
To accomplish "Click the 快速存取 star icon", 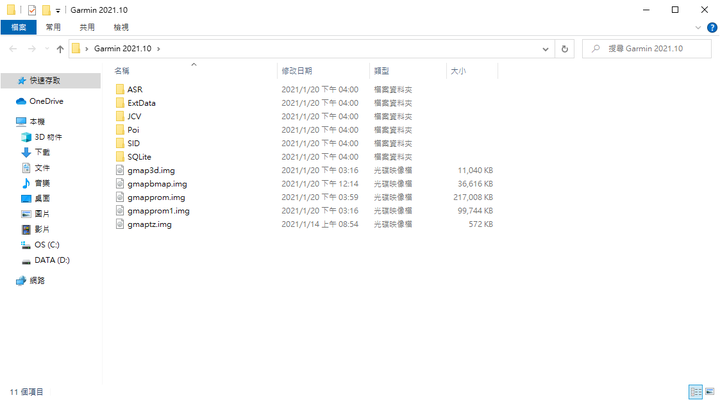I will (x=22, y=81).
